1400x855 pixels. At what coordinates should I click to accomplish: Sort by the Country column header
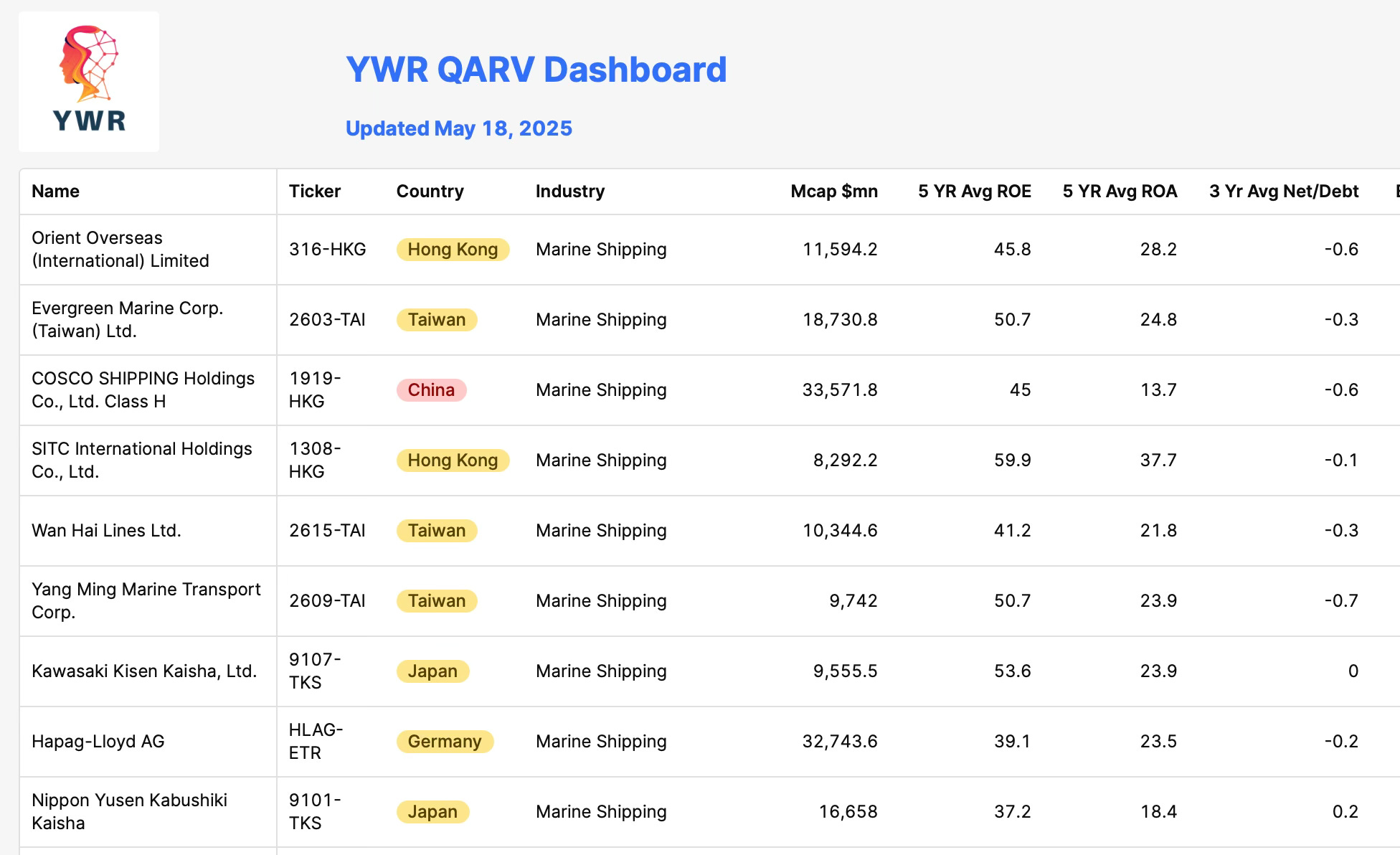click(x=430, y=192)
